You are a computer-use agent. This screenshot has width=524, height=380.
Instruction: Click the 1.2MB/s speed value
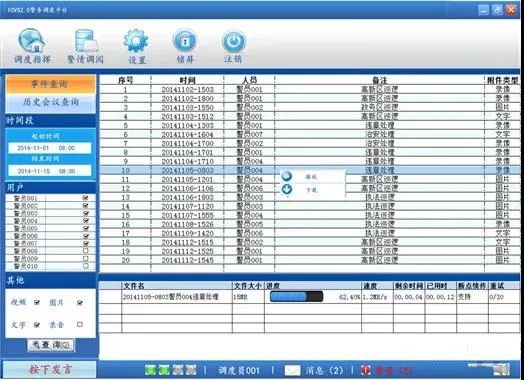coord(375,297)
